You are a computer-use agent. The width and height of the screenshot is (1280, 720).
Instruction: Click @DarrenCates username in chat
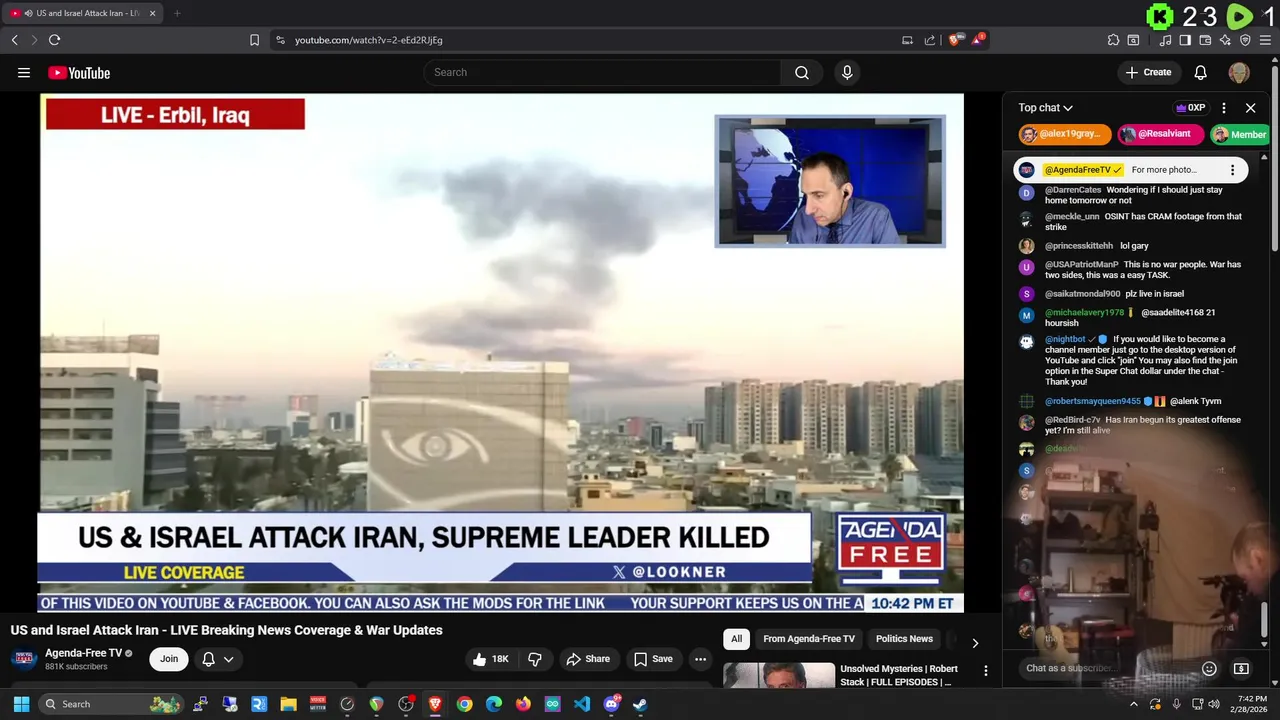[1073, 190]
